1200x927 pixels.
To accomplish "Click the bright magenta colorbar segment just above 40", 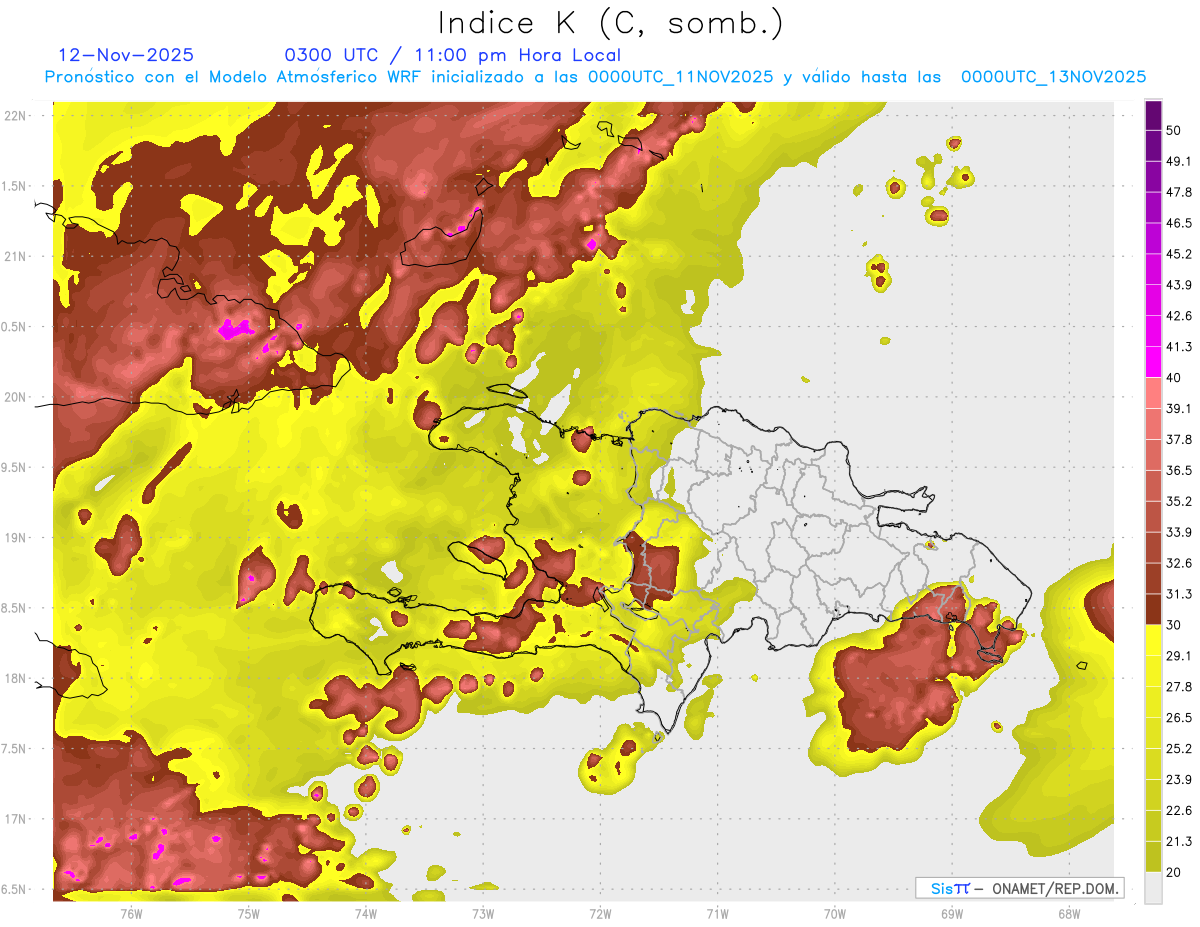I will tap(1154, 362).
